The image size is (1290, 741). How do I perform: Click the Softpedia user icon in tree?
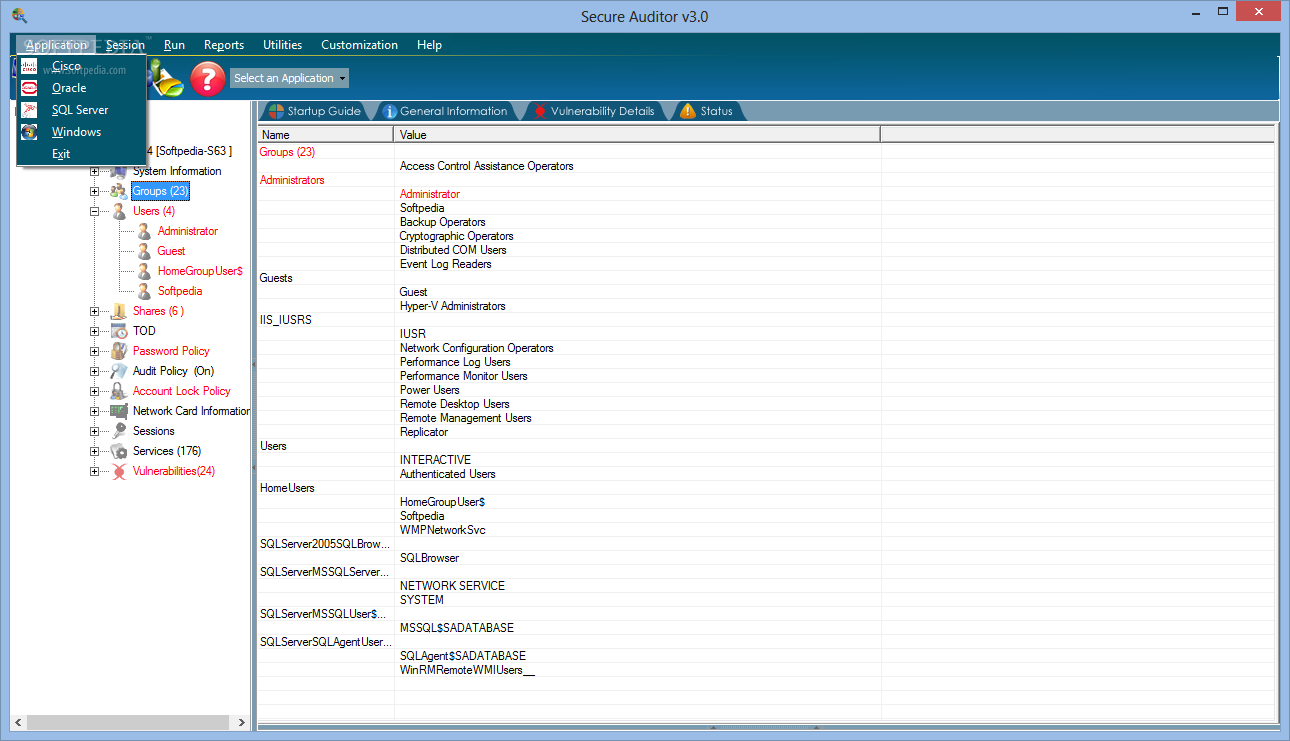click(145, 291)
